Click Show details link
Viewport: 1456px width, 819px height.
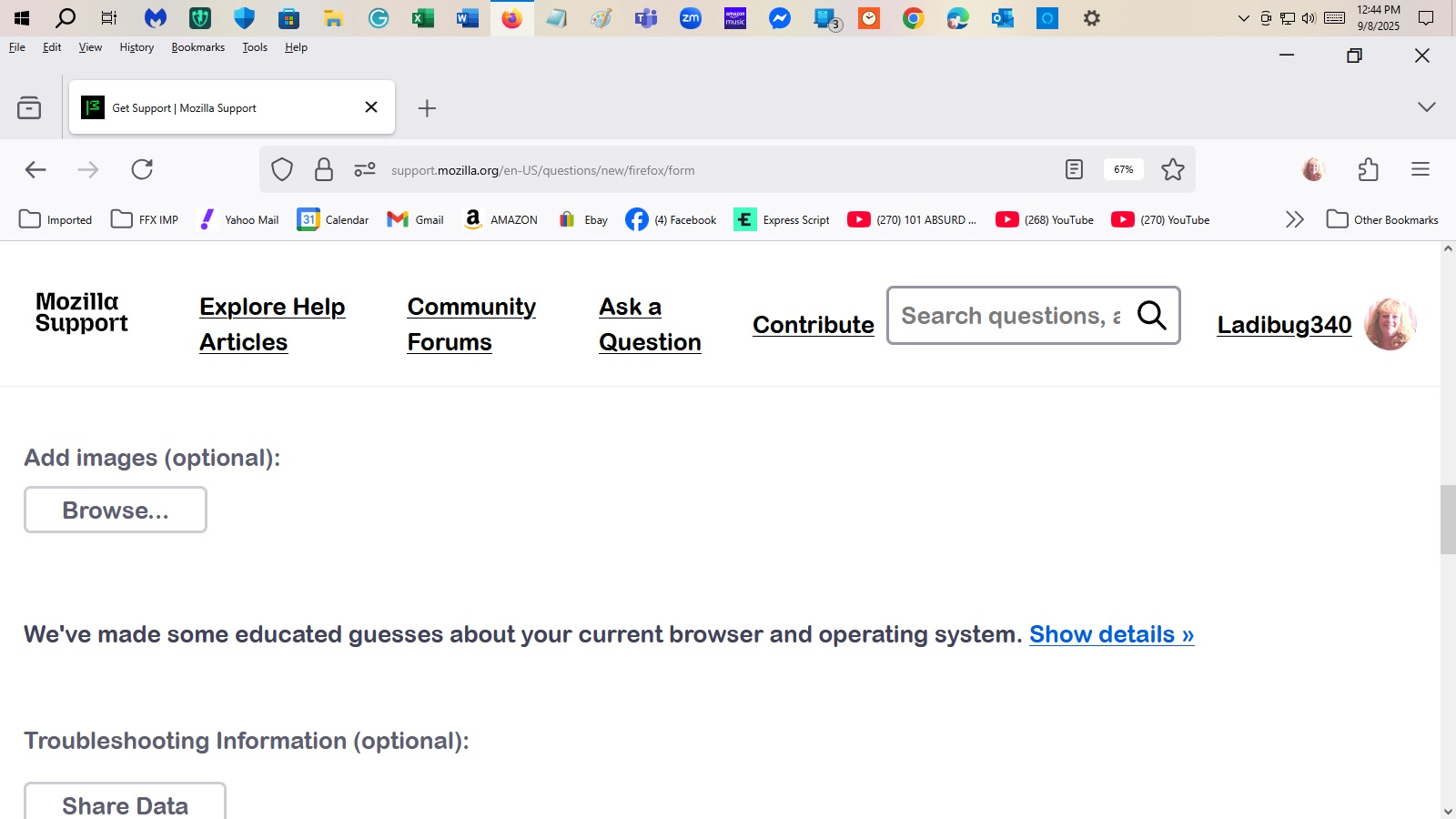click(x=1111, y=634)
